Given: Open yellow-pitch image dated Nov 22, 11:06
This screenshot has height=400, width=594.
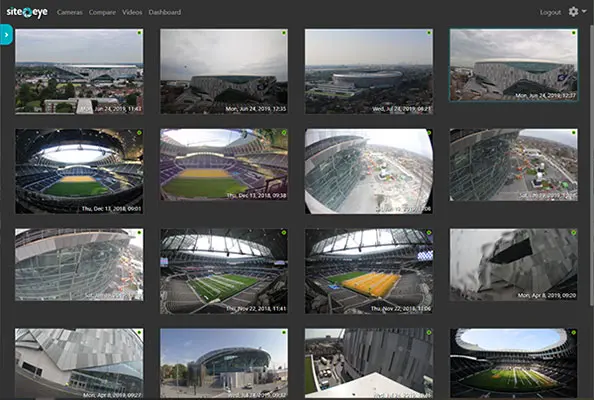Looking at the screenshot, I should pos(369,271).
